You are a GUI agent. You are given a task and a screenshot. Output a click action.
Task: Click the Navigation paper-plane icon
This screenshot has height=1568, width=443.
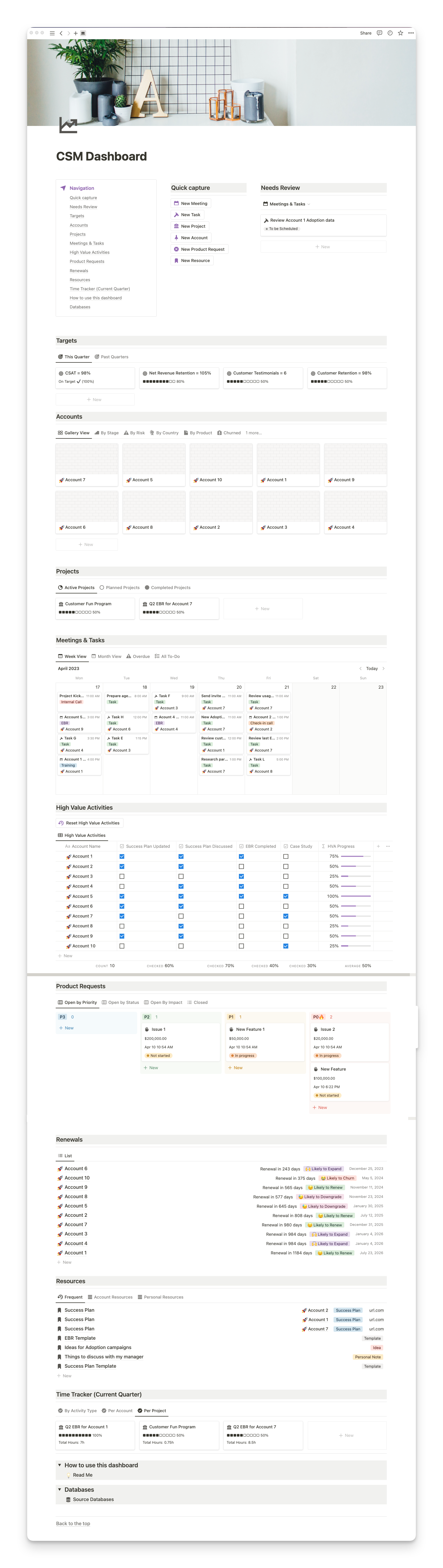[63, 188]
